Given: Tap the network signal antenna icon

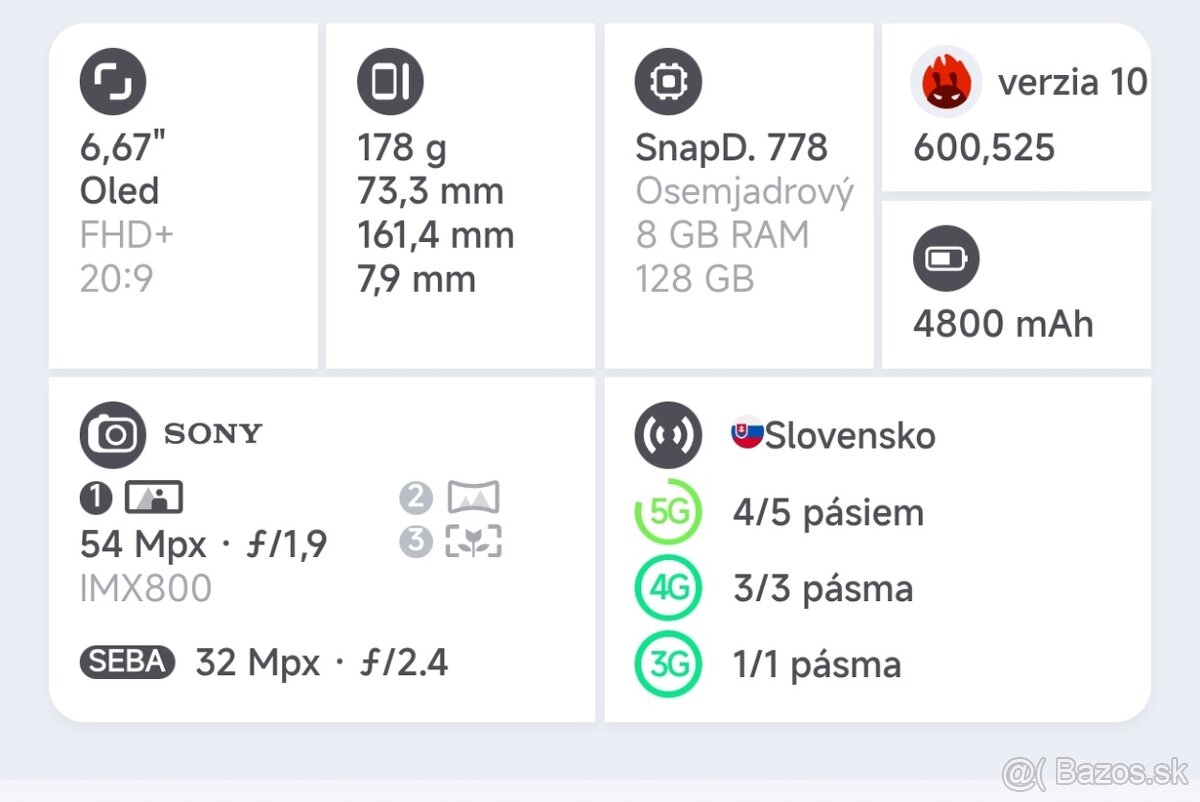Looking at the screenshot, I should pyautogui.click(x=668, y=435).
